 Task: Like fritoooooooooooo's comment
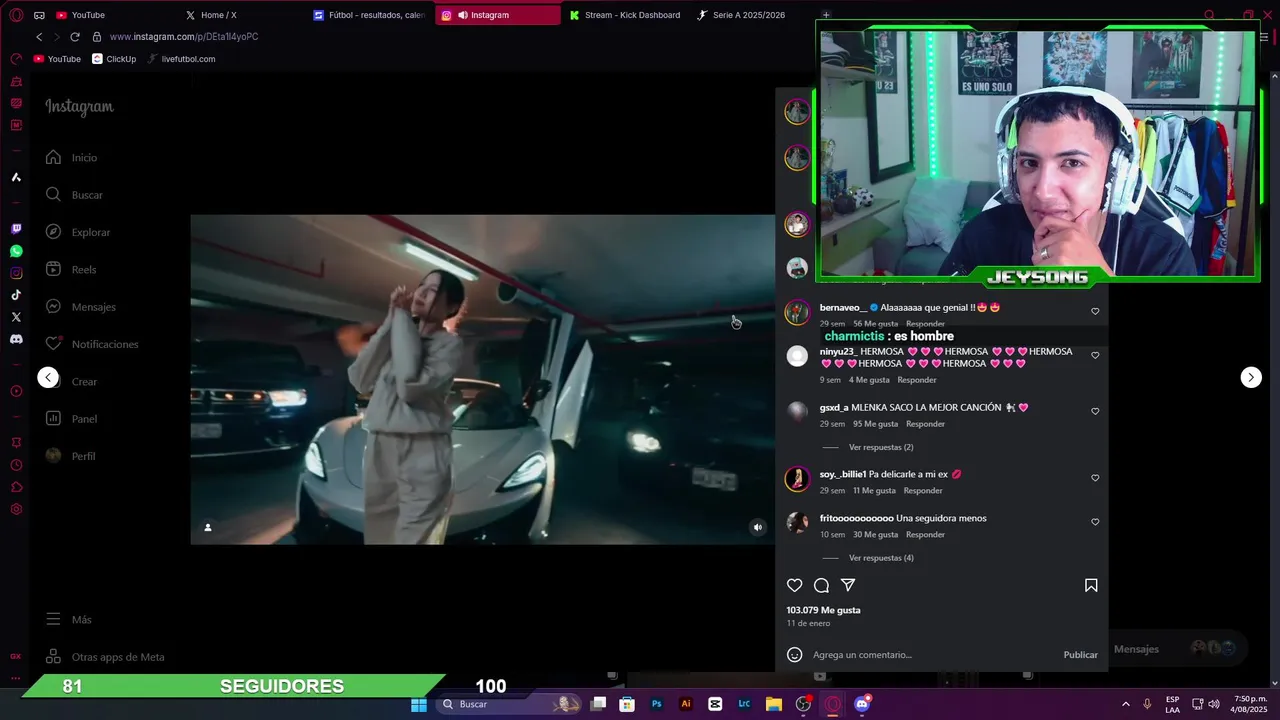pos(1095,522)
